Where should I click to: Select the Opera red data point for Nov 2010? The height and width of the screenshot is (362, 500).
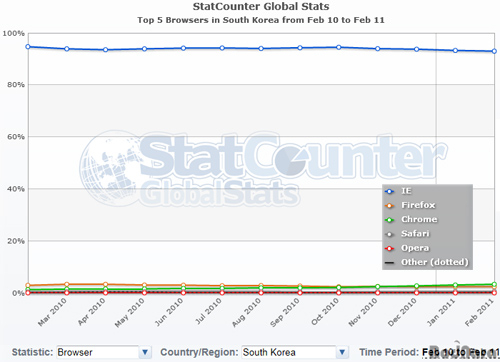coord(378,293)
